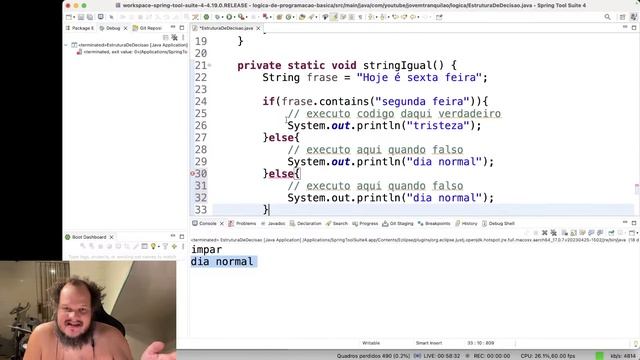The height and width of the screenshot is (360, 640).
Task: Minimize the Debug view panel
Action: coord(173,28)
